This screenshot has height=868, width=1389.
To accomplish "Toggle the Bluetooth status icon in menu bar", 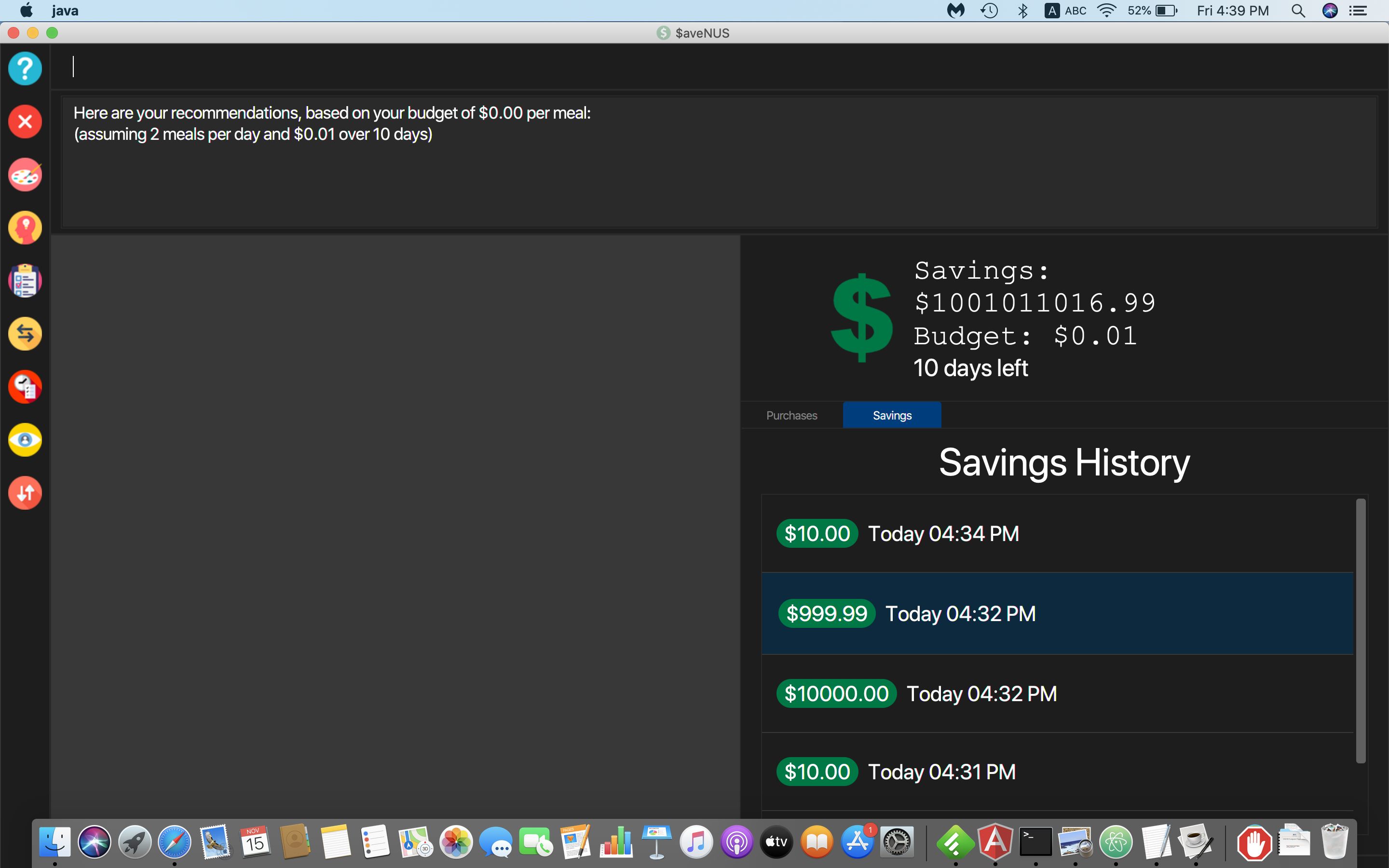I will [1021, 10].
